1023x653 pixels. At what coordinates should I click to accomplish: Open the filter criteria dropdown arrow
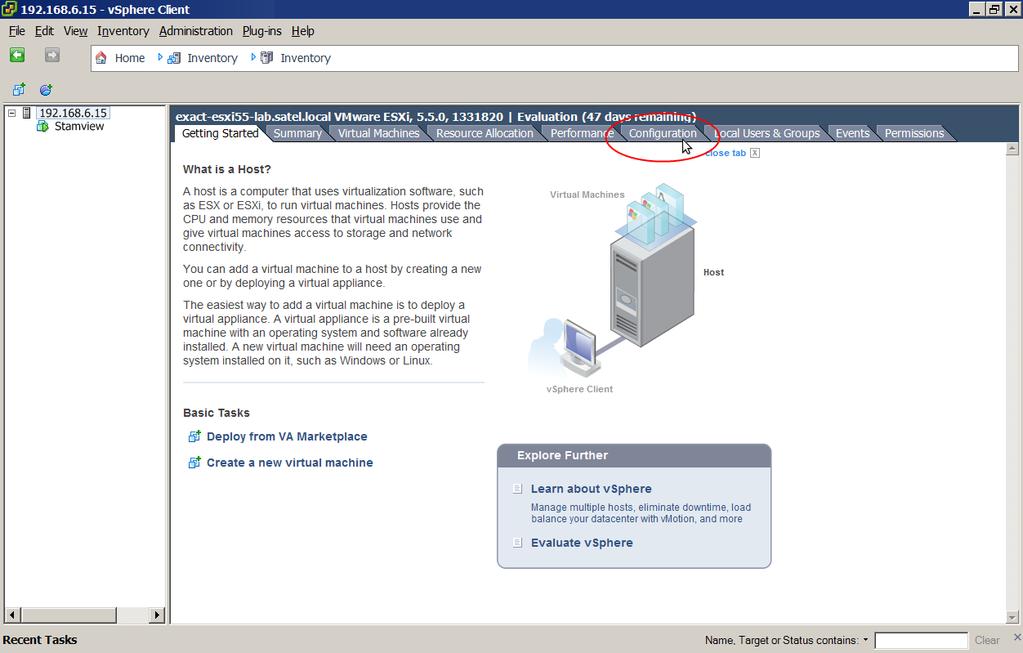point(866,640)
